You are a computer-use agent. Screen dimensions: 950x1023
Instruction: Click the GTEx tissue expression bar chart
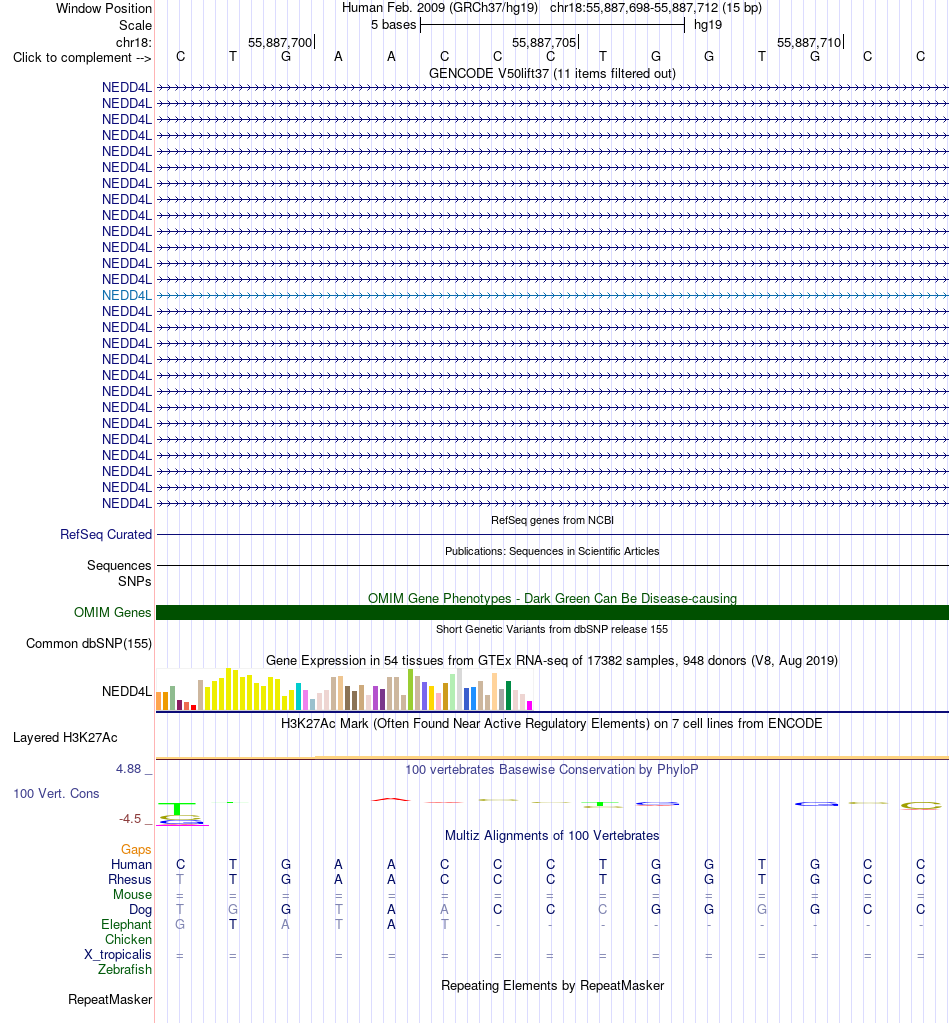coord(345,690)
